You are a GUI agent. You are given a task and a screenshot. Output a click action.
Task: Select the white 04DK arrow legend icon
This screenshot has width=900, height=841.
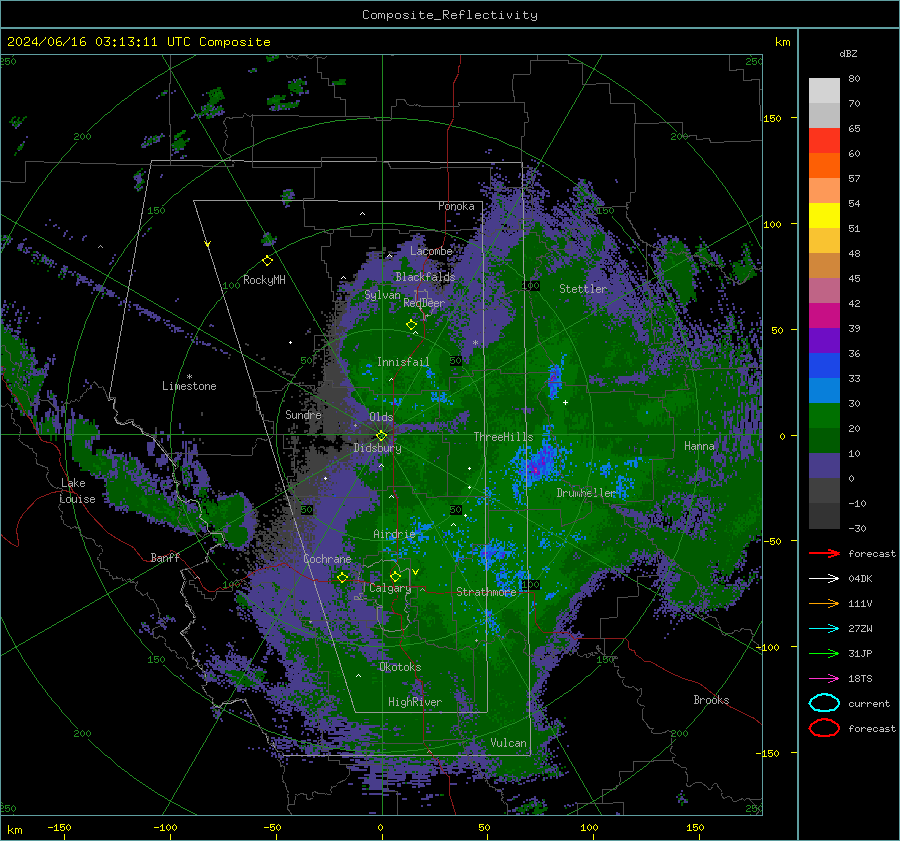824,578
